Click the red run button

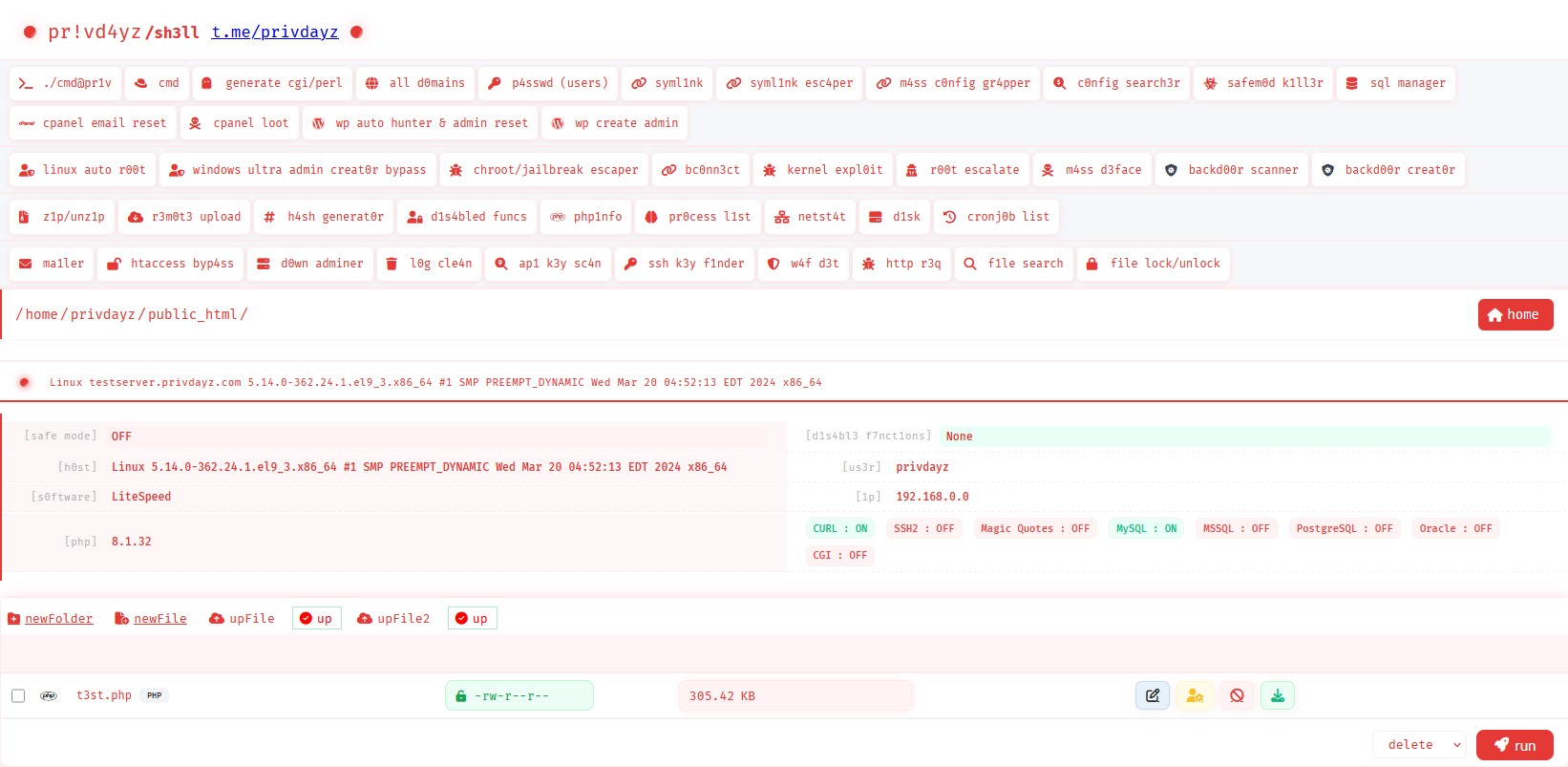click(1515, 745)
